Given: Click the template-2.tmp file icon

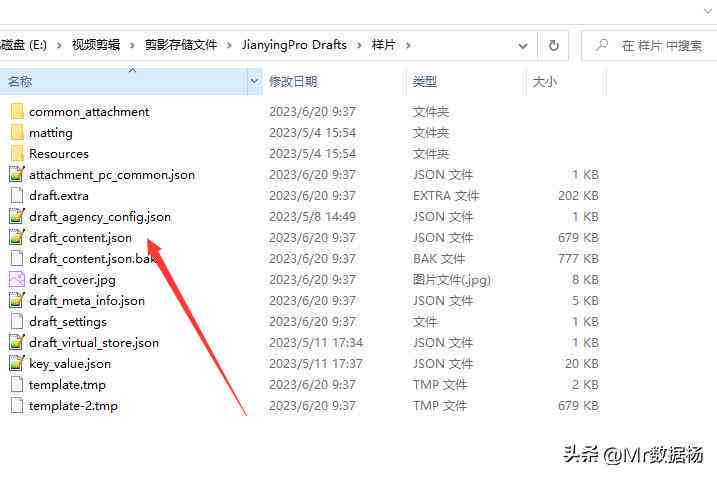Looking at the screenshot, I should (x=17, y=406).
